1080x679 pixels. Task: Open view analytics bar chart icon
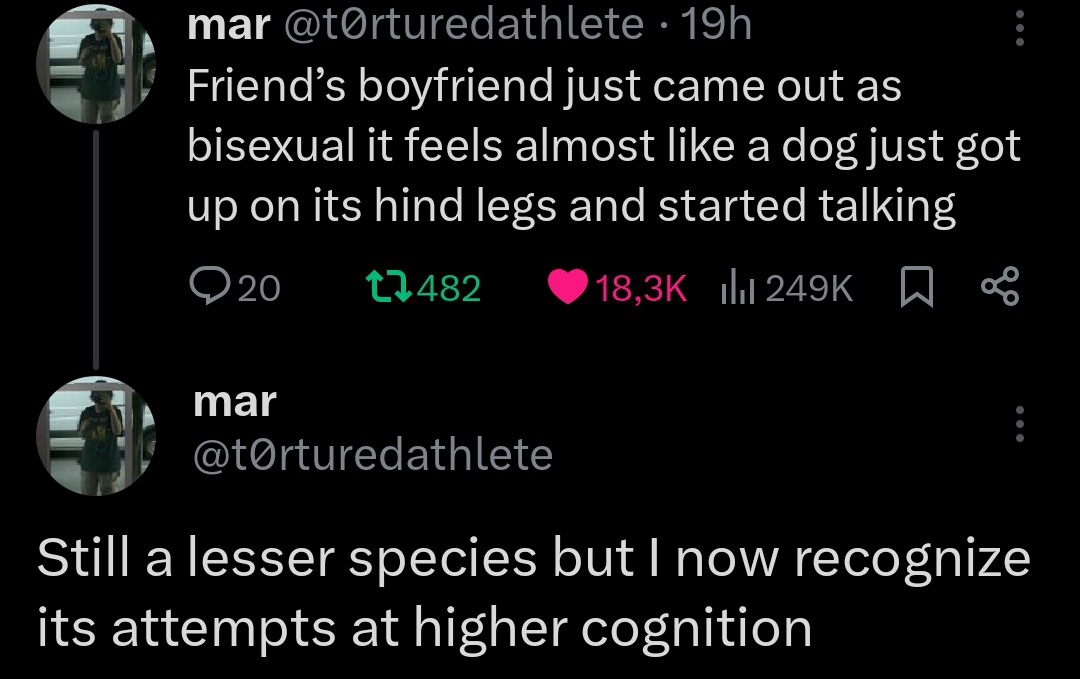pyautogui.click(x=735, y=288)
